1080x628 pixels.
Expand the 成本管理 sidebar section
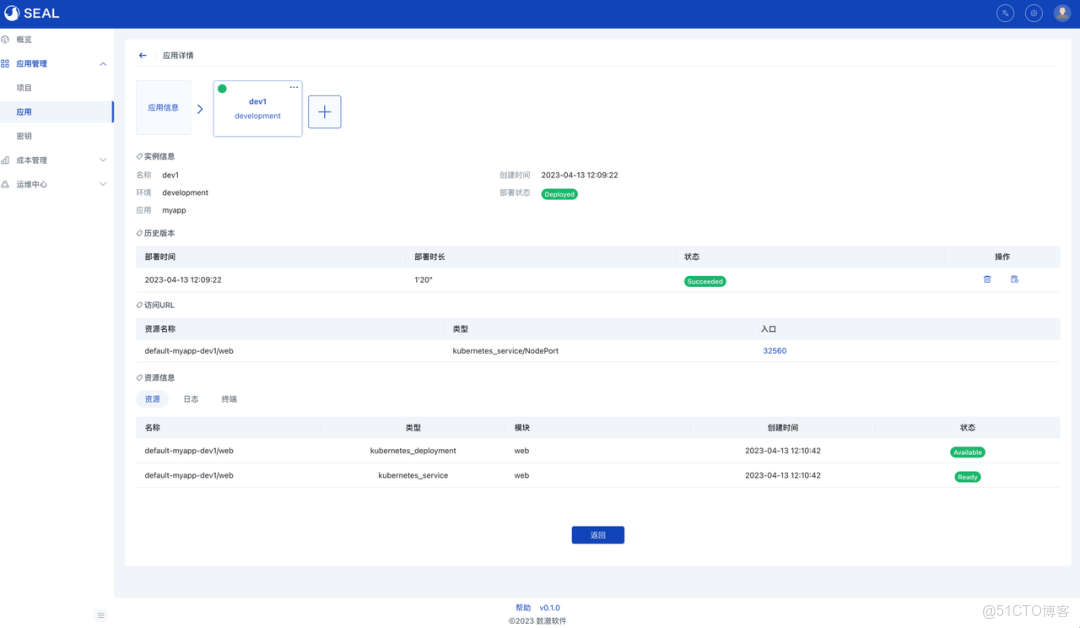pyautogui.click(x=102, y=159)
